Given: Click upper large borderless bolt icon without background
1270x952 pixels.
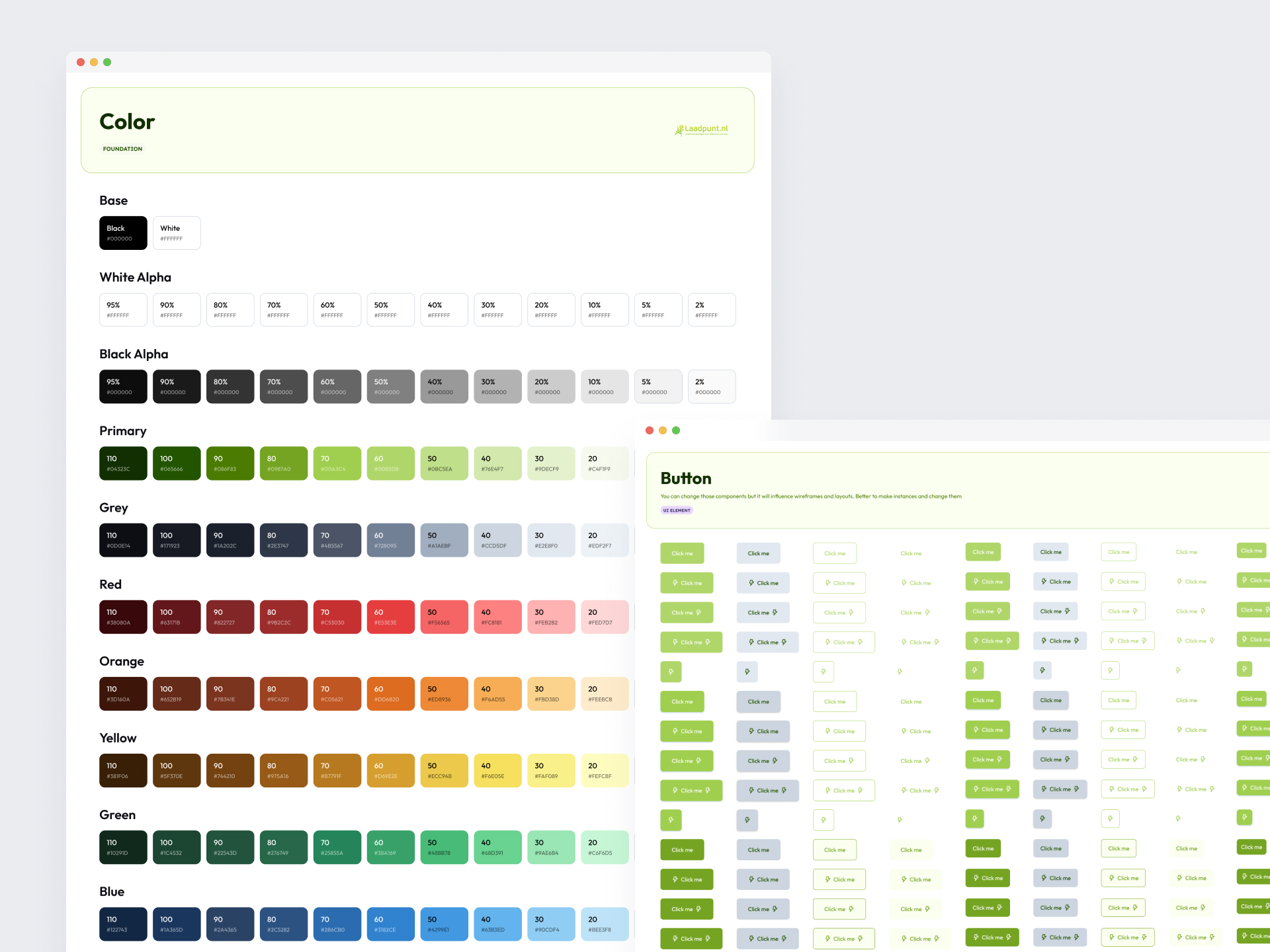Looking at the screenshot, I should point(900,672).
